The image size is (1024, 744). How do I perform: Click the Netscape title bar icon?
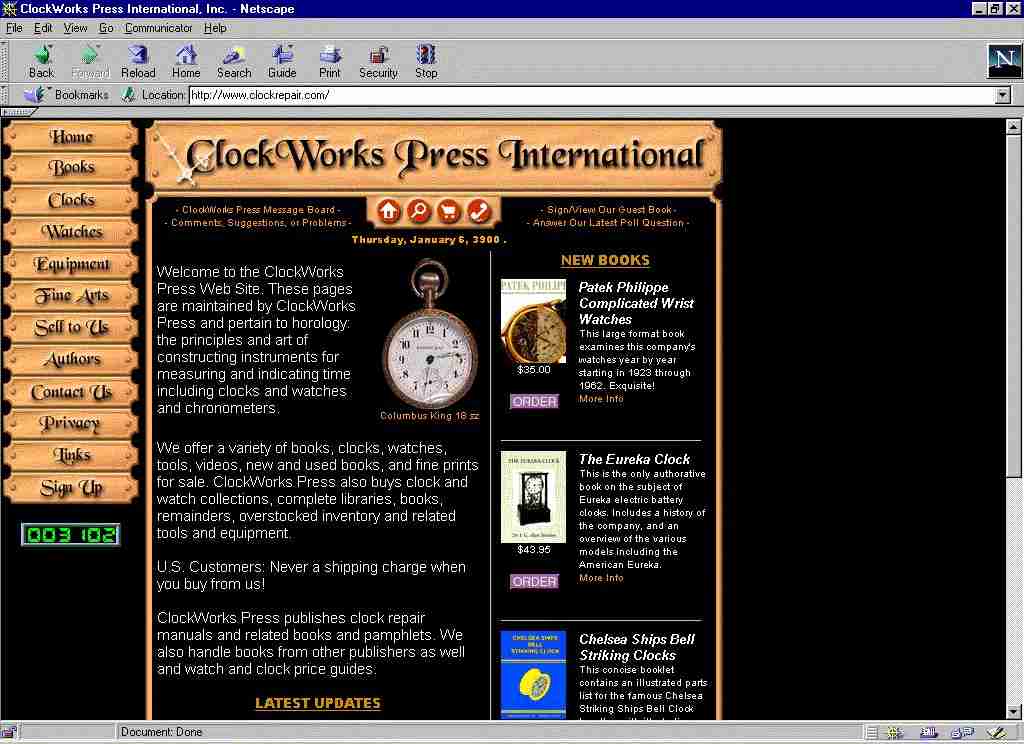click(9, 8)
